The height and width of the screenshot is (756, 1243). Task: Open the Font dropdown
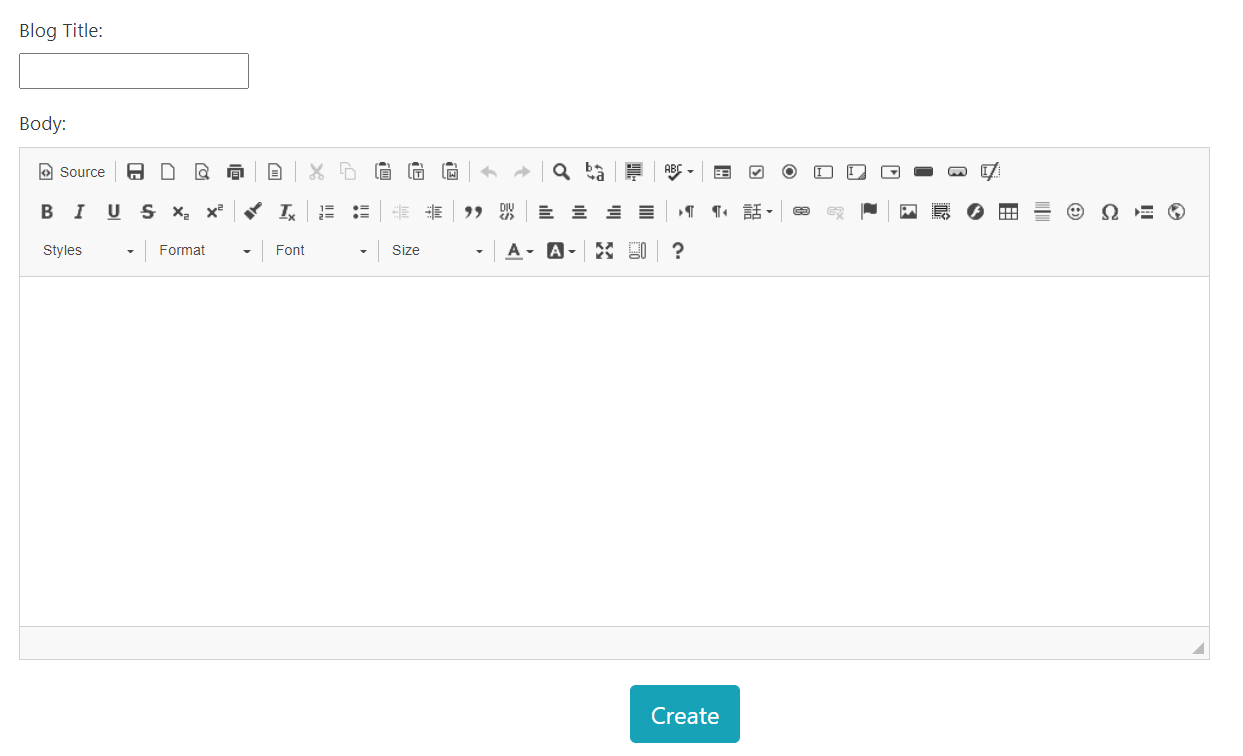click(x=320, y=250)
